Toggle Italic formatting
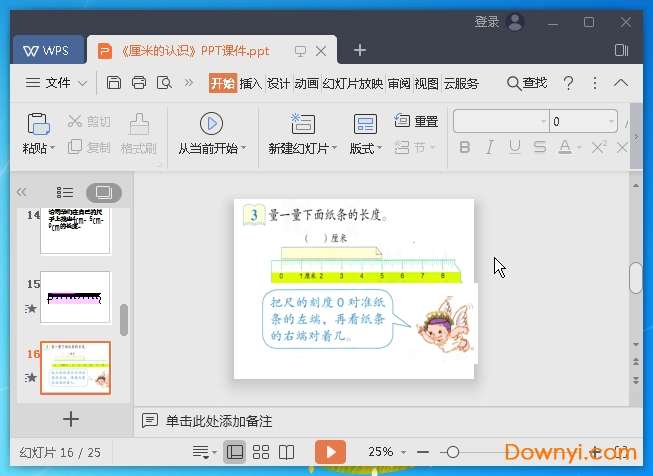This screenshot has height=476, width=653. tap(490, 147)
